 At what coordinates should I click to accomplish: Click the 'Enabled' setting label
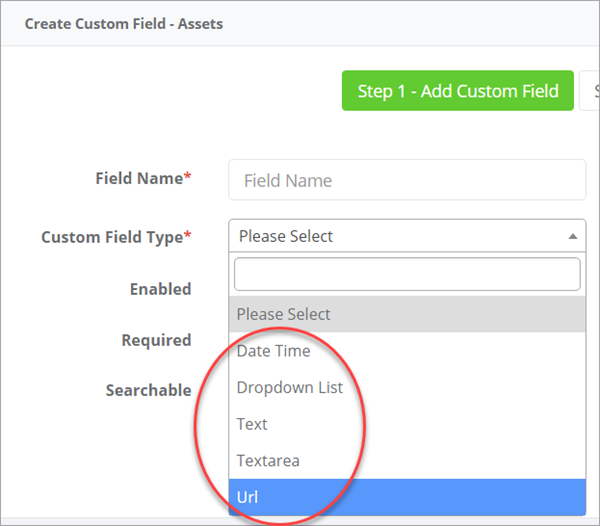[x=160, y=289]
